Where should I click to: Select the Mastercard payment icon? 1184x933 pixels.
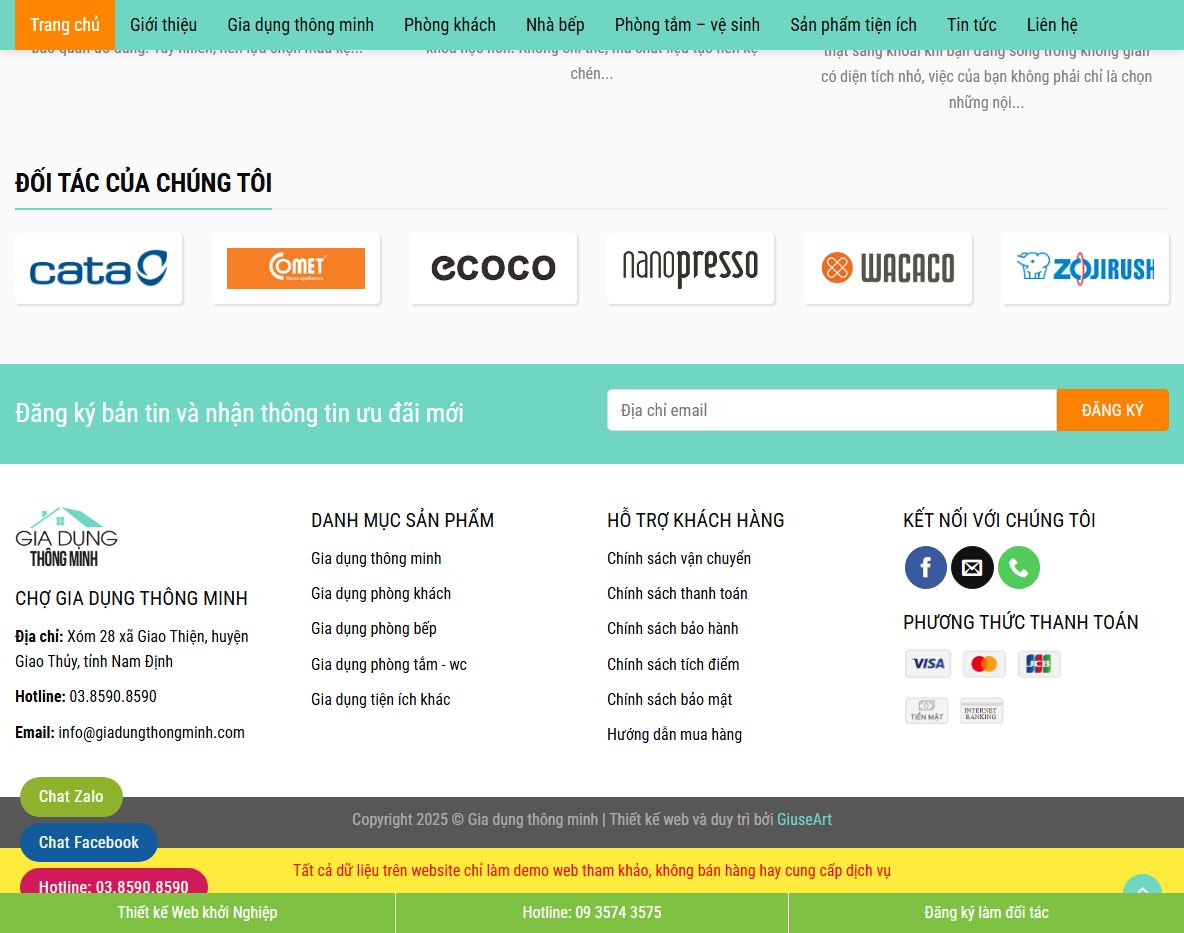click(x=984, y=664)
